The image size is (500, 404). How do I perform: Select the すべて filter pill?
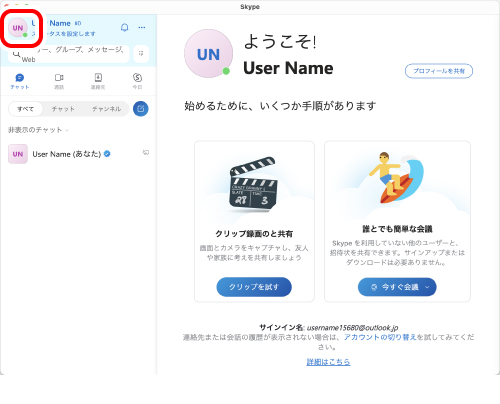pyautogui.click(x=26, y=109)
